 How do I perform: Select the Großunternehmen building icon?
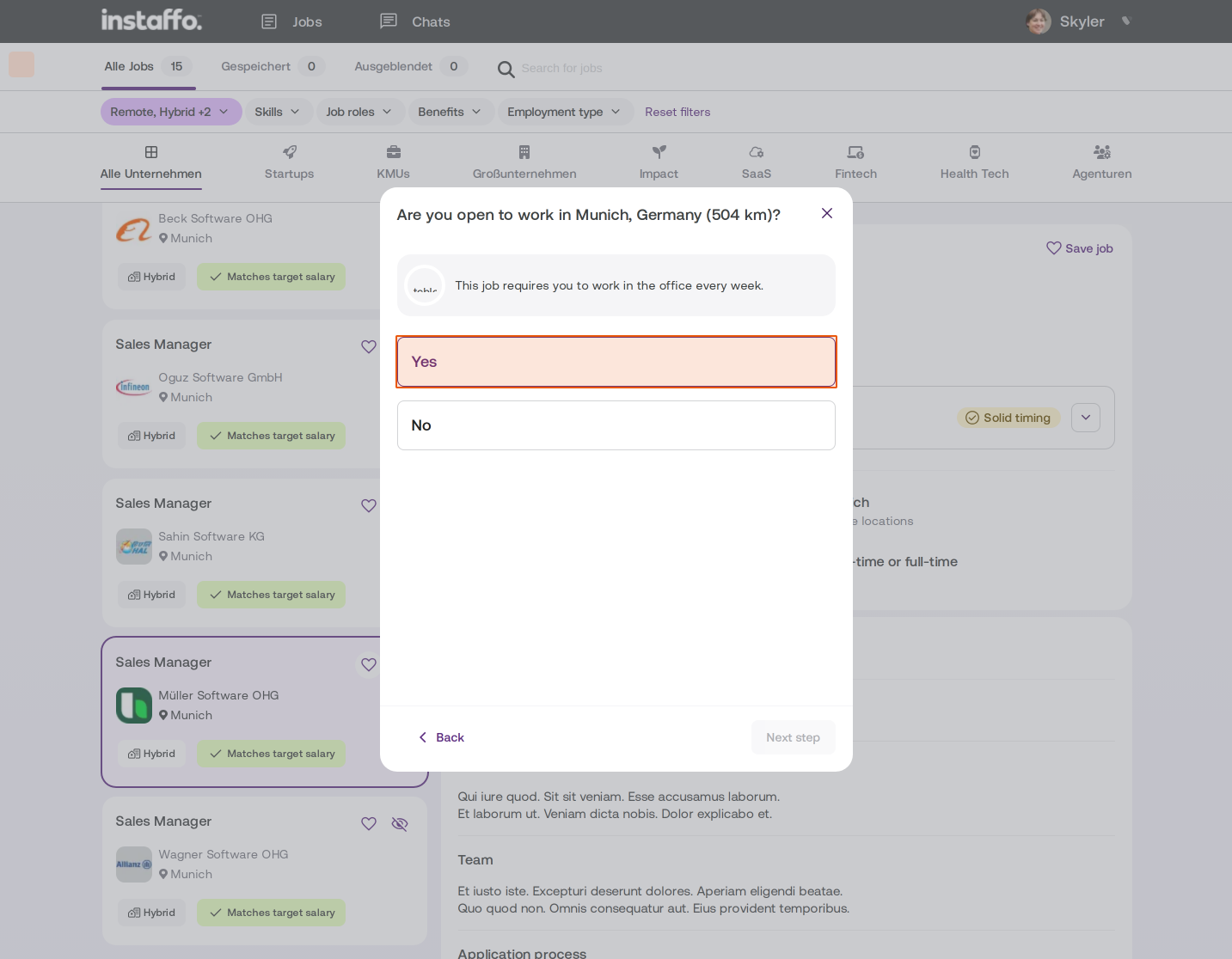click(x=524, y=152)
